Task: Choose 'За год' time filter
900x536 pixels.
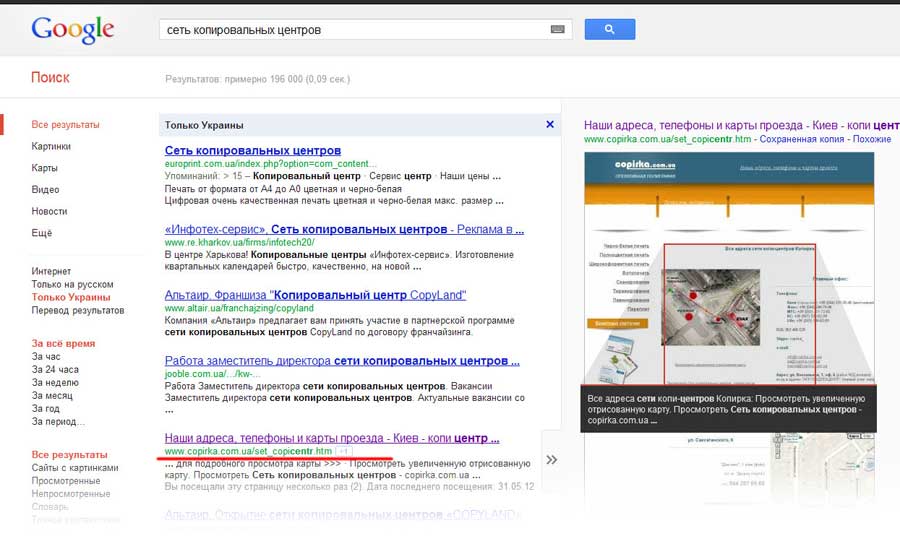Action: click(45, 409)
